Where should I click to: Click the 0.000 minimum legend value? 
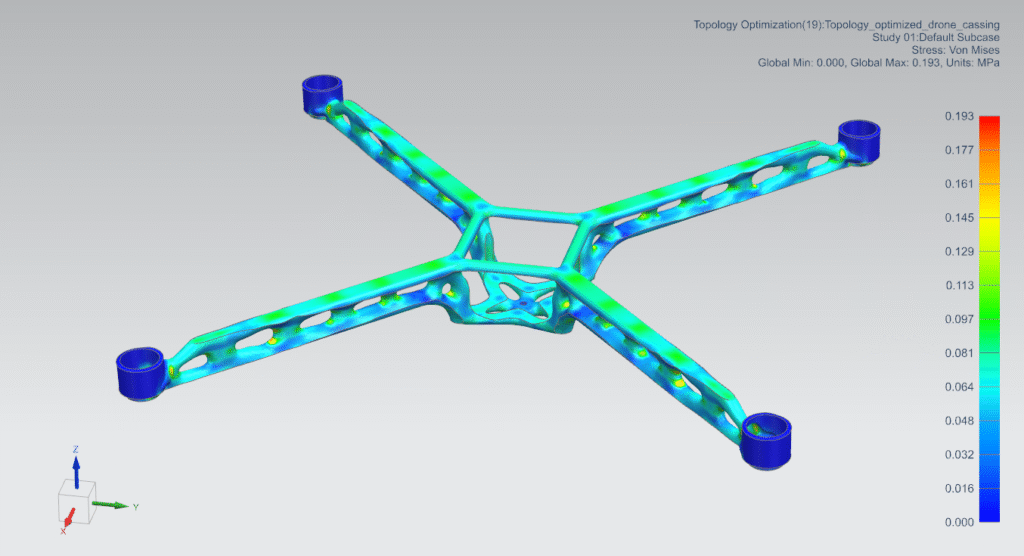click(x=958, y=522)
